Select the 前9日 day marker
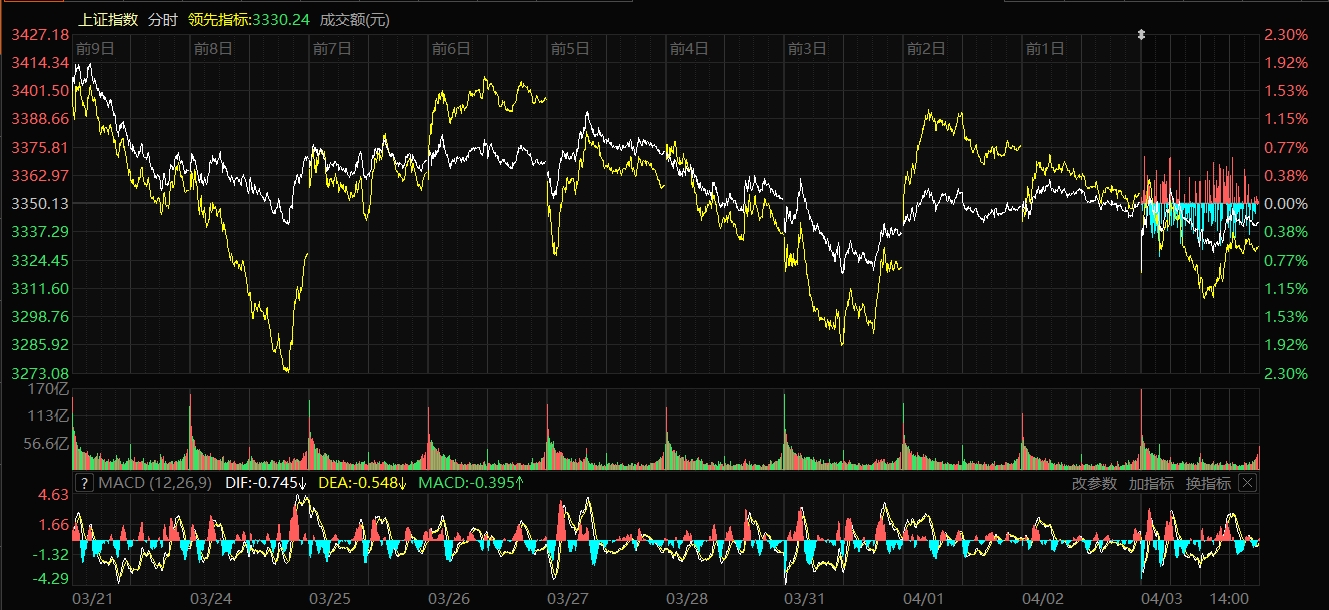1329x610 pixels. 95,48
